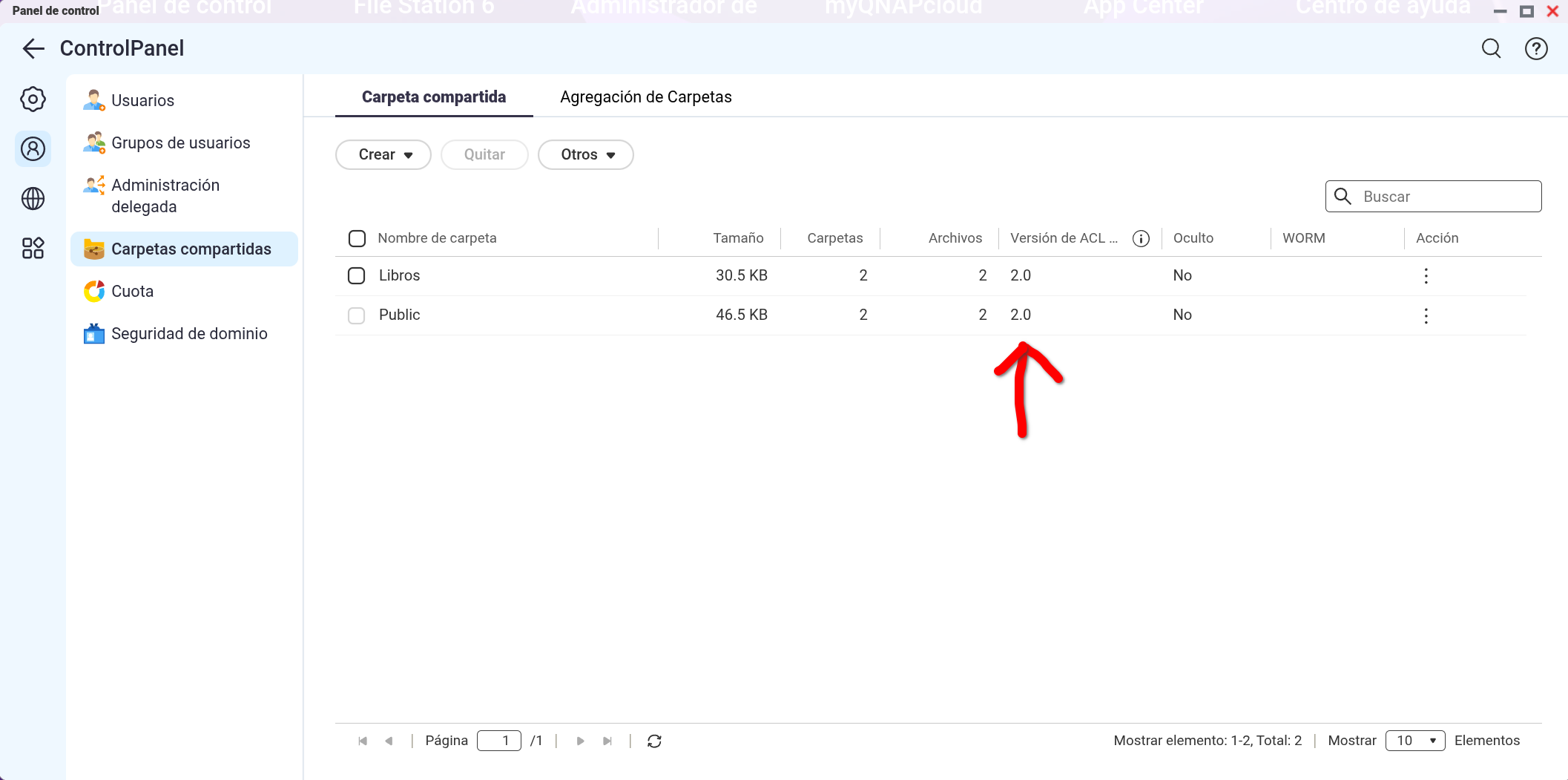Click the ACL version info icon
Viewport: 1568px width, 780px height.
pos(1141,238)
